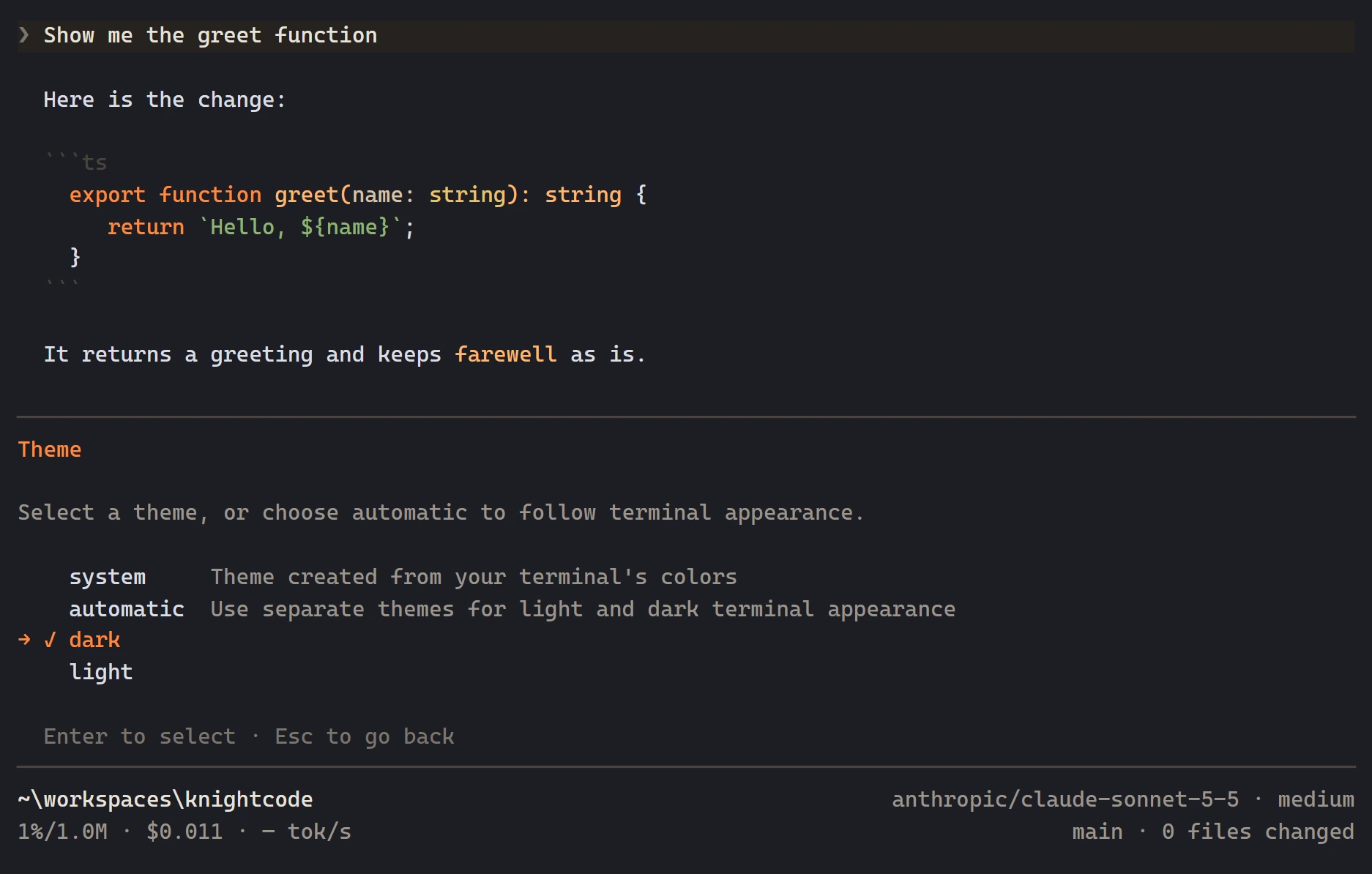Click 'Select a theme, or choose automatic' description
Viewport: 1372px width, 874px height.
441,512
